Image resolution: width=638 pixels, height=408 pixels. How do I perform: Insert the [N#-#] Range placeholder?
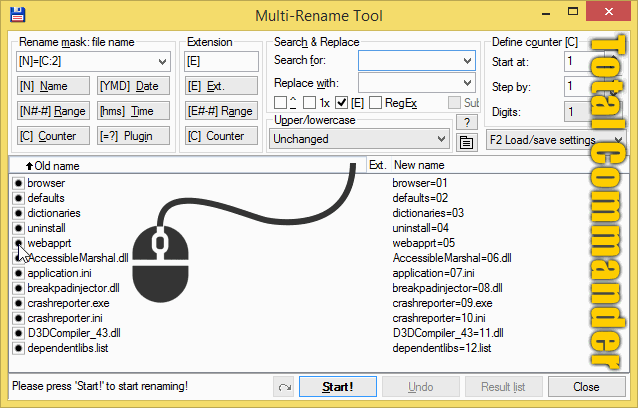pos(53,111)
